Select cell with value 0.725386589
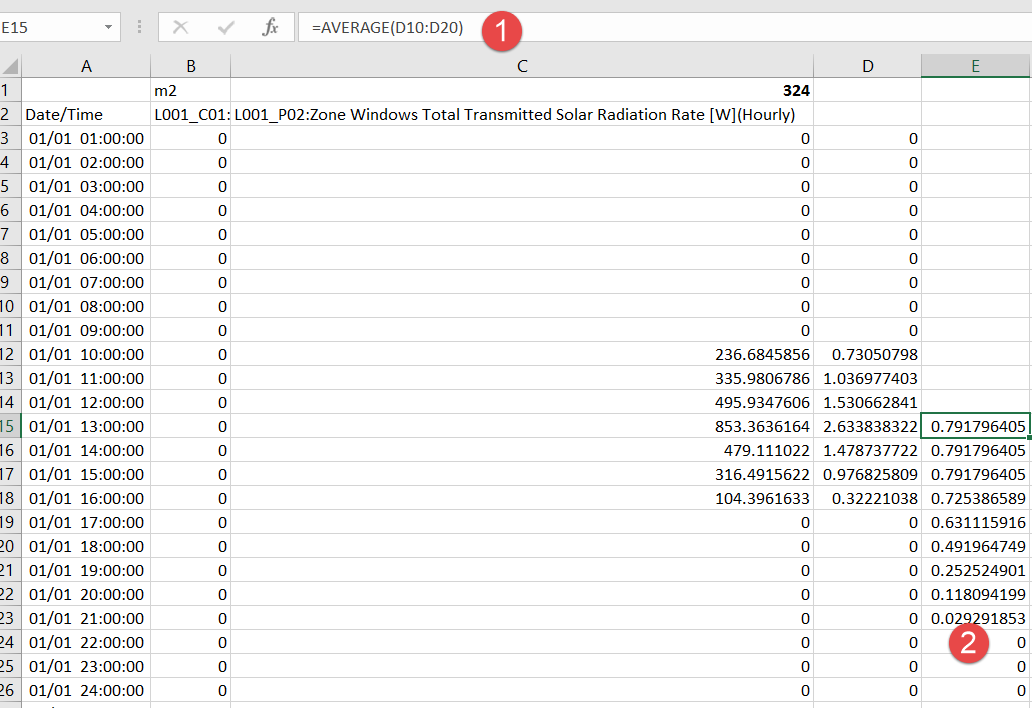The width and height of the screenshot is (1032, 708). 975,498
